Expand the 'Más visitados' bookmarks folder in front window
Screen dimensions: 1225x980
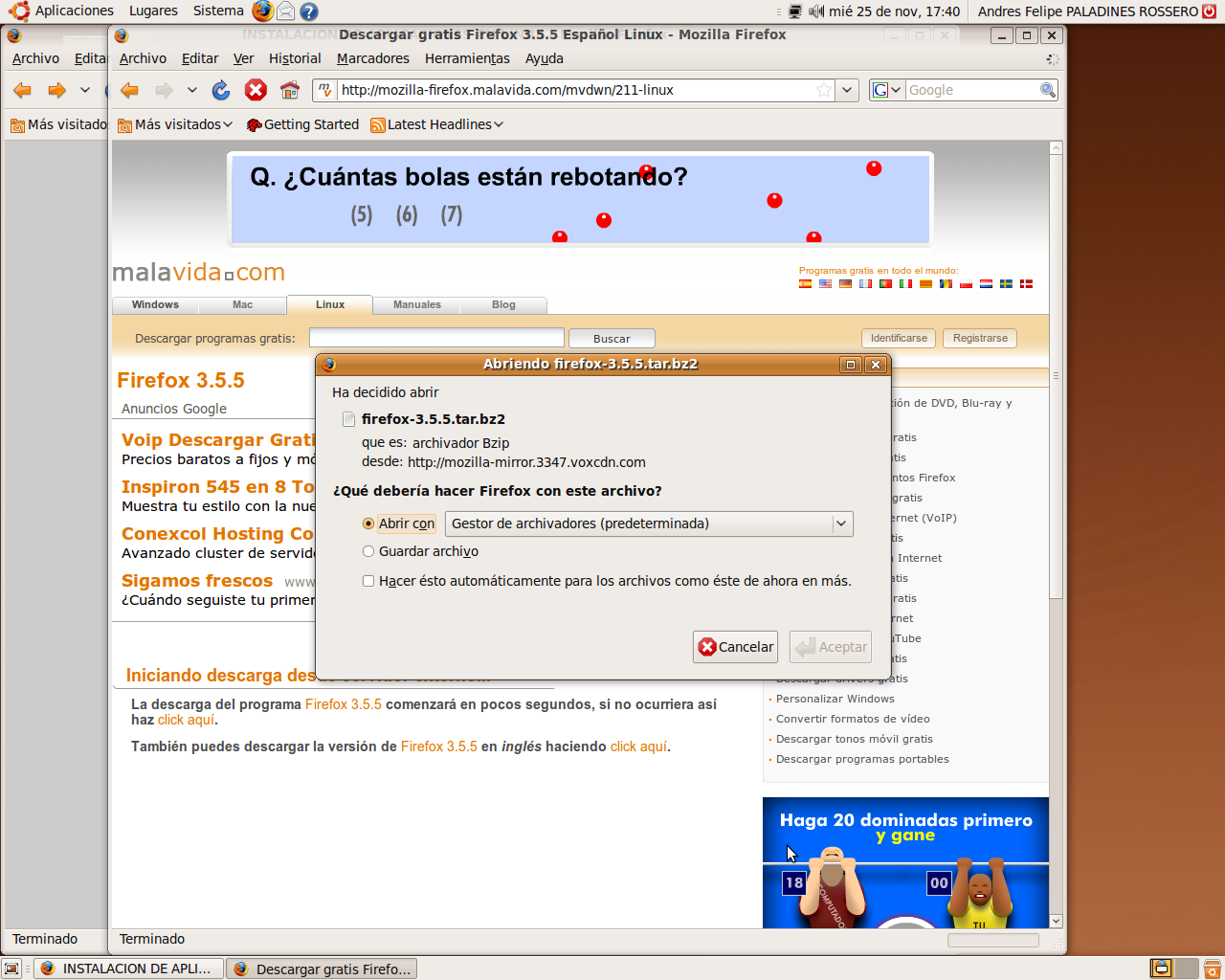(x=175, y=124)
